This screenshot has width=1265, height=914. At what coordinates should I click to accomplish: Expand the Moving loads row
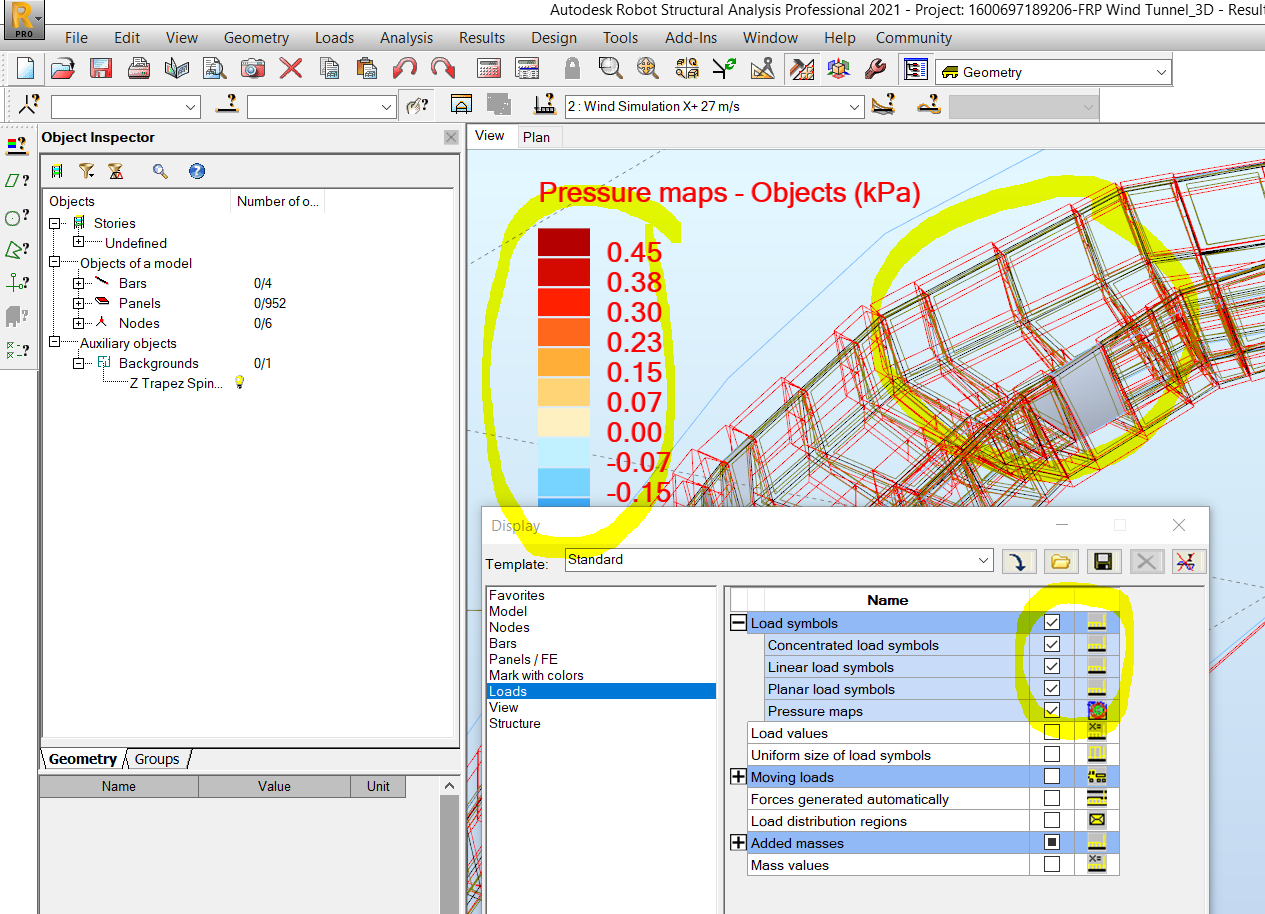(739, 777)
